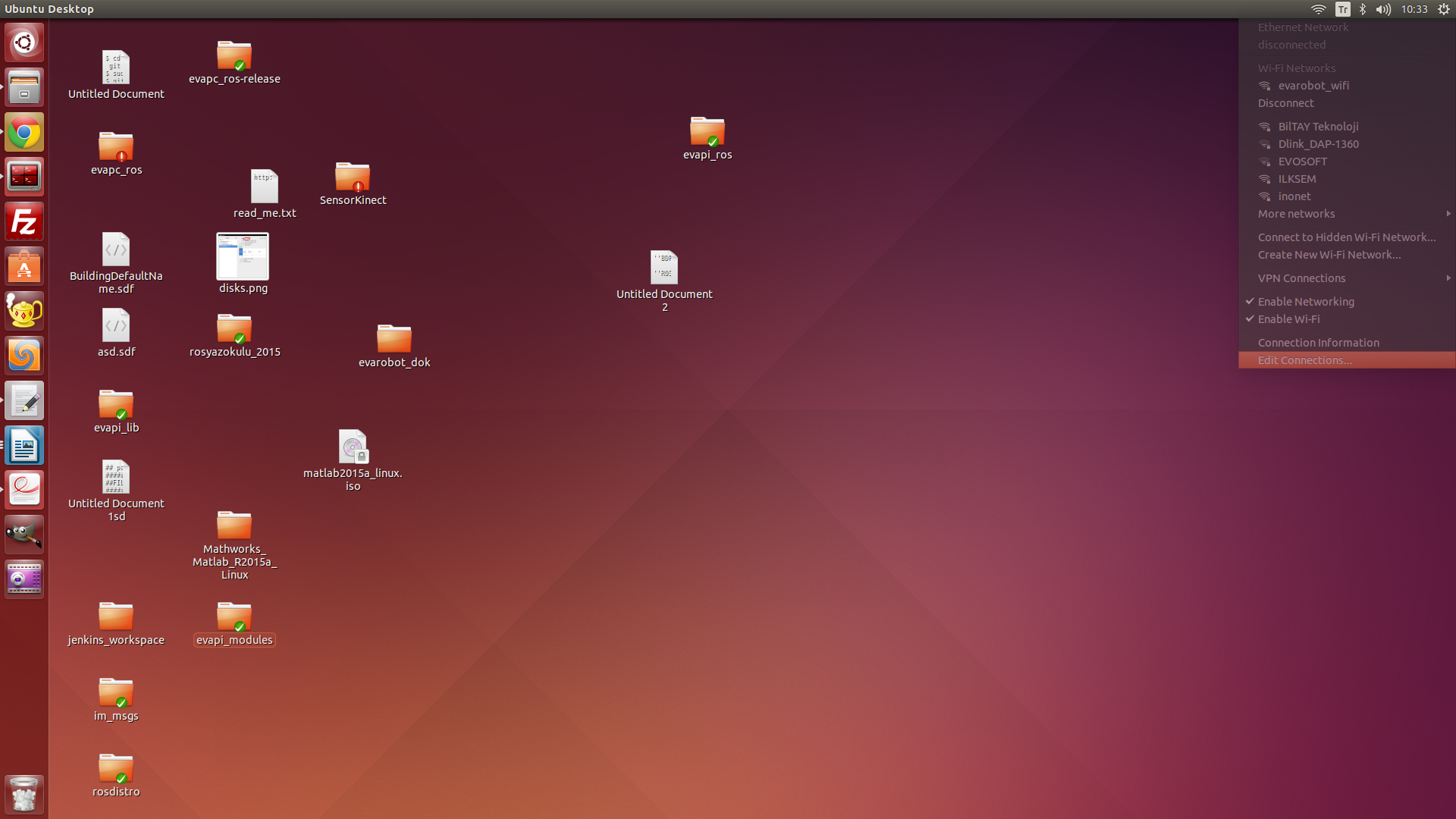This screenshot has height=819, width=1456.
Task: Toggle the Enable Networking option
Action: click(1305, 302)
